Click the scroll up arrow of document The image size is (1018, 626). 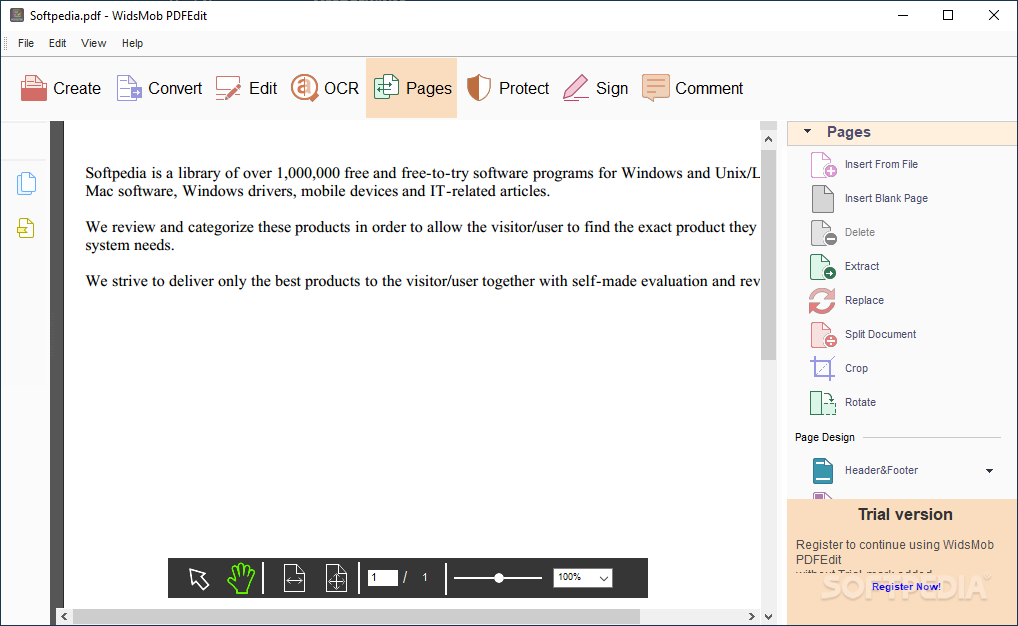pos(768,139)
